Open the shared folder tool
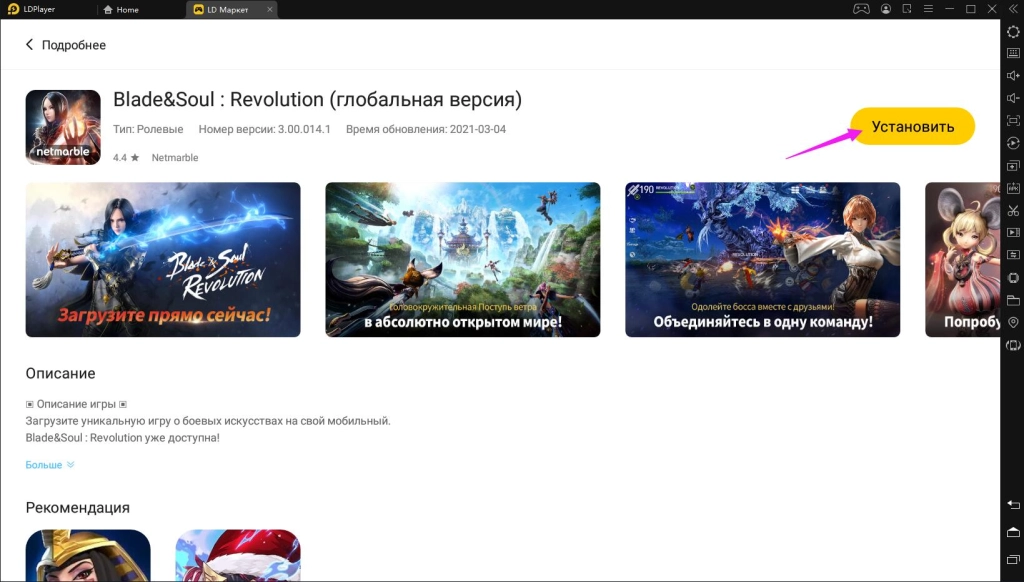Image resolution: width=1024 pixels, height=582 pixels. 1013,302
